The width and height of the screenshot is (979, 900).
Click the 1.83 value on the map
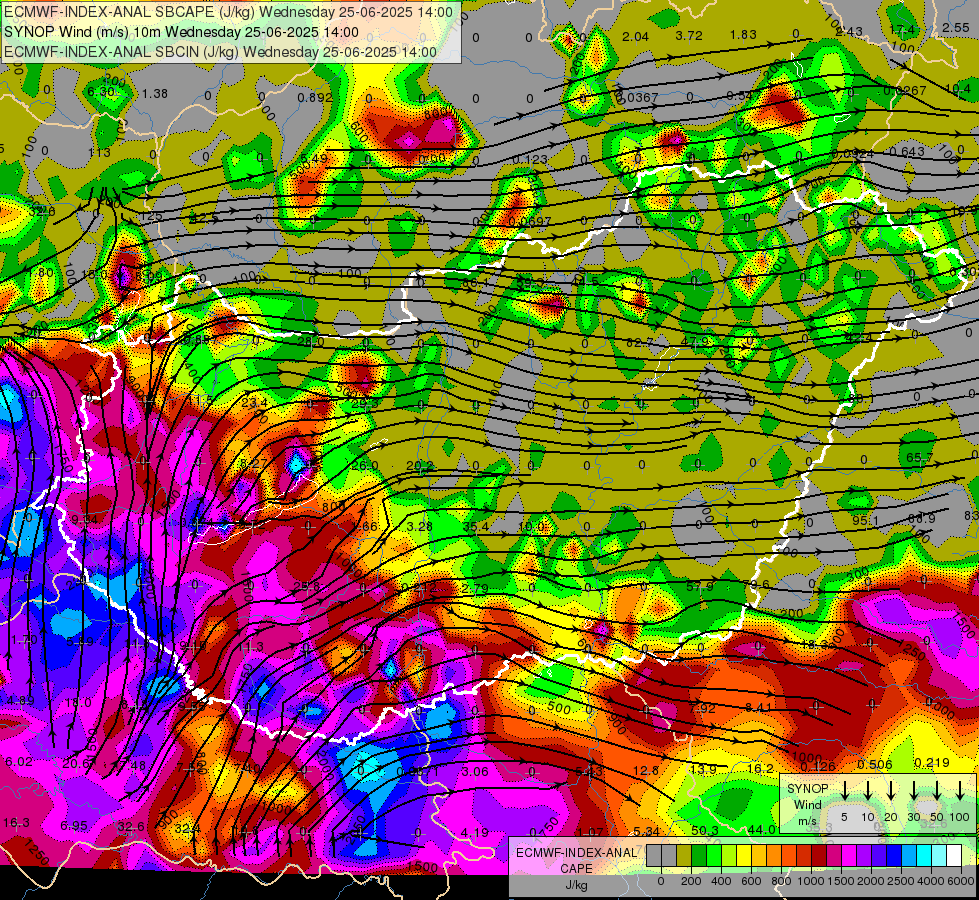point(743,34)
